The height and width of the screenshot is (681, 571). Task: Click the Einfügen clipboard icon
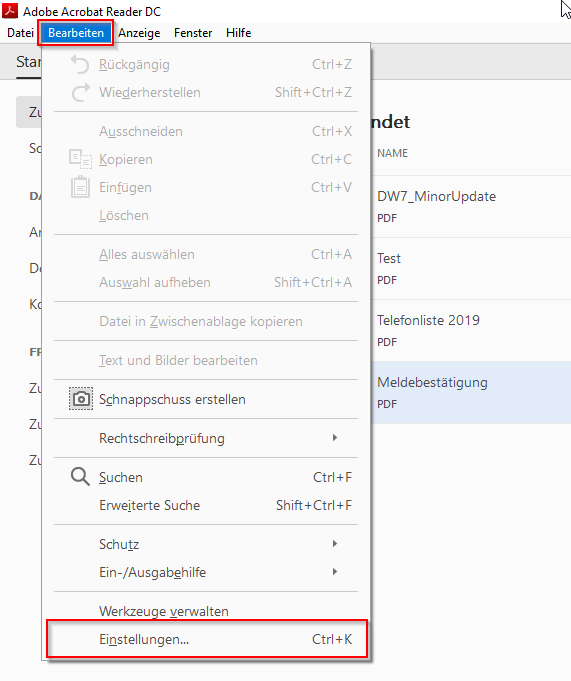pos(80,187)
